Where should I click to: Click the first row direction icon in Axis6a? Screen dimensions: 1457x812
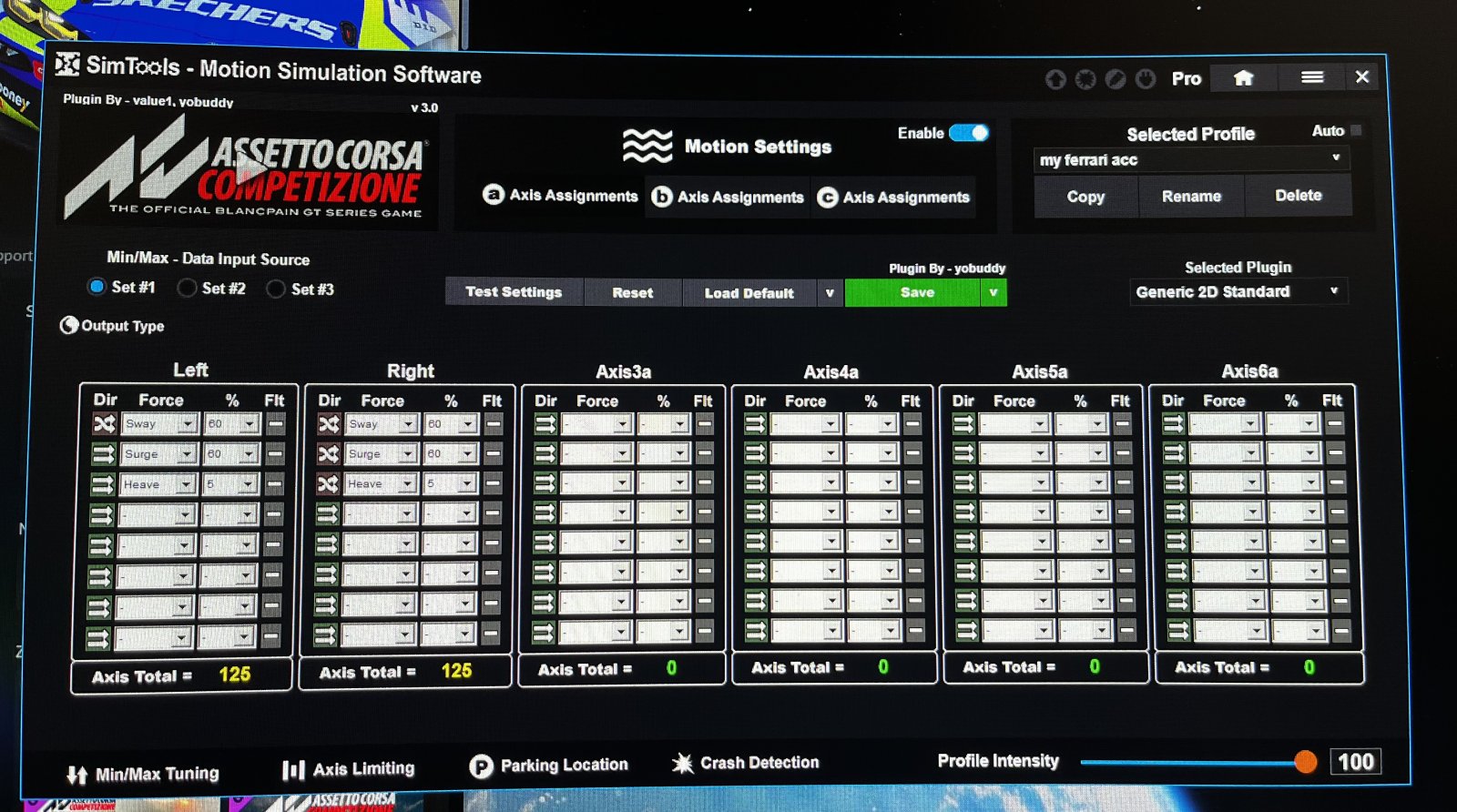(1173, 423)
